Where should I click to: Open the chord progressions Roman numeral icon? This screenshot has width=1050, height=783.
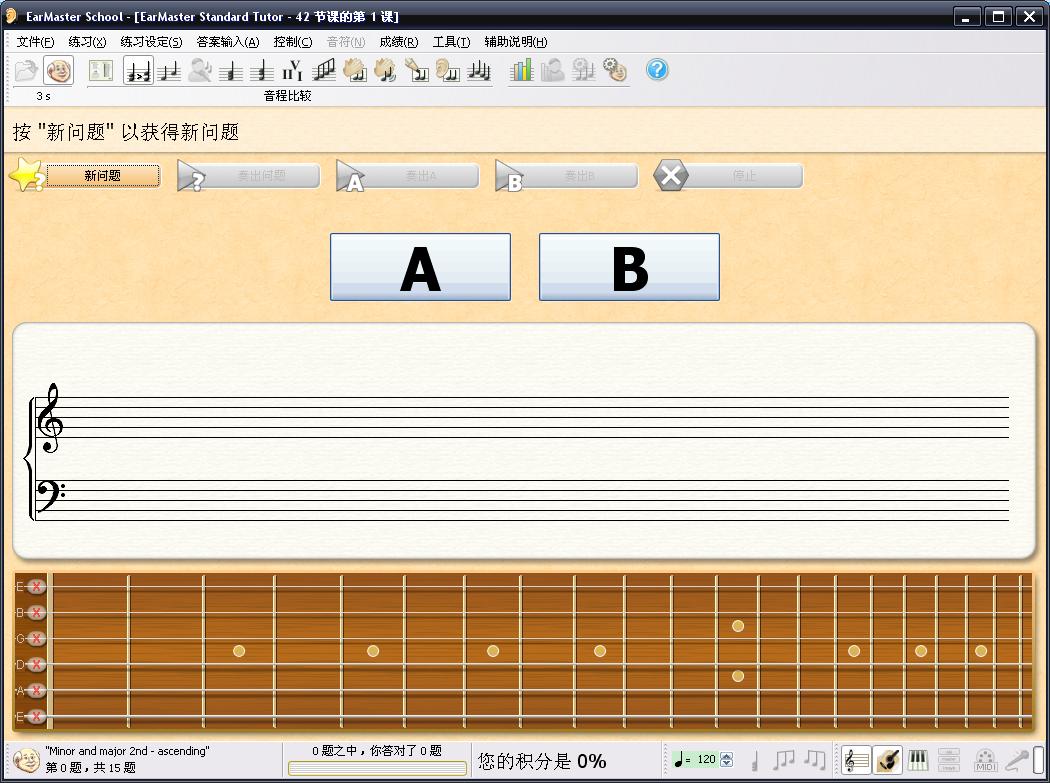[292, 70]
